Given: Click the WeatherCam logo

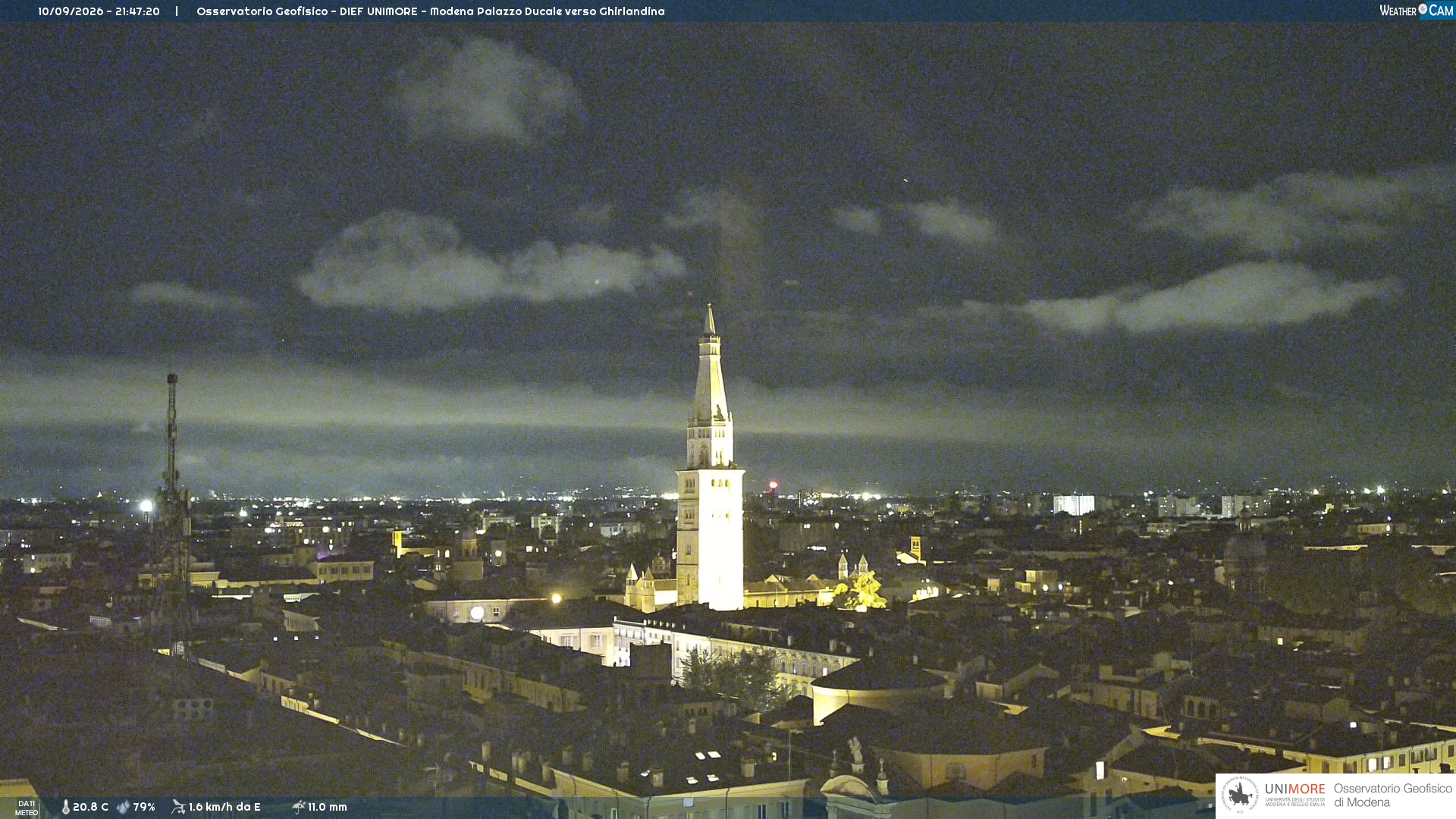Looking at the screenshot, I should (1417, 11).
